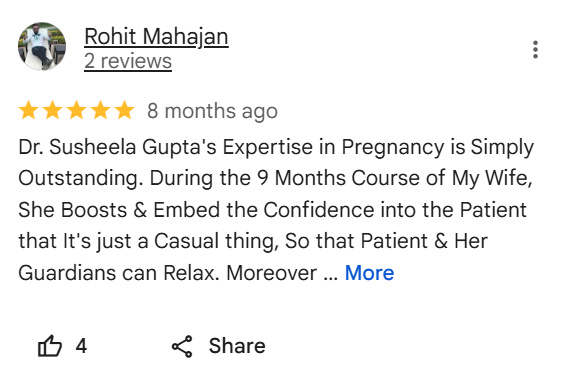Click the Share button label
This screenshot has height=392, width=568.
pos(237,346)
